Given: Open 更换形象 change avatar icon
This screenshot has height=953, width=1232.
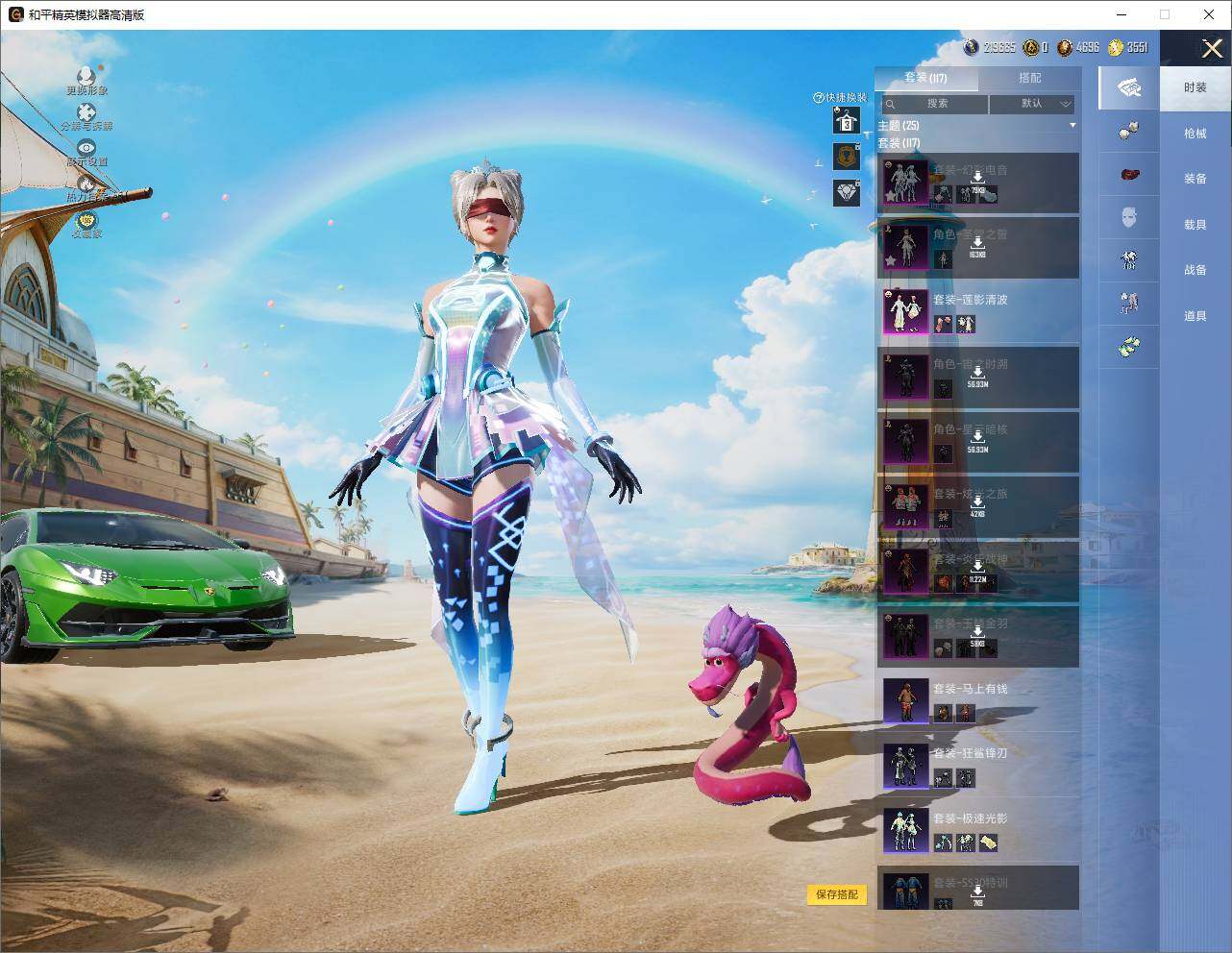Looking at the screenshot, I should click(86, 76).
